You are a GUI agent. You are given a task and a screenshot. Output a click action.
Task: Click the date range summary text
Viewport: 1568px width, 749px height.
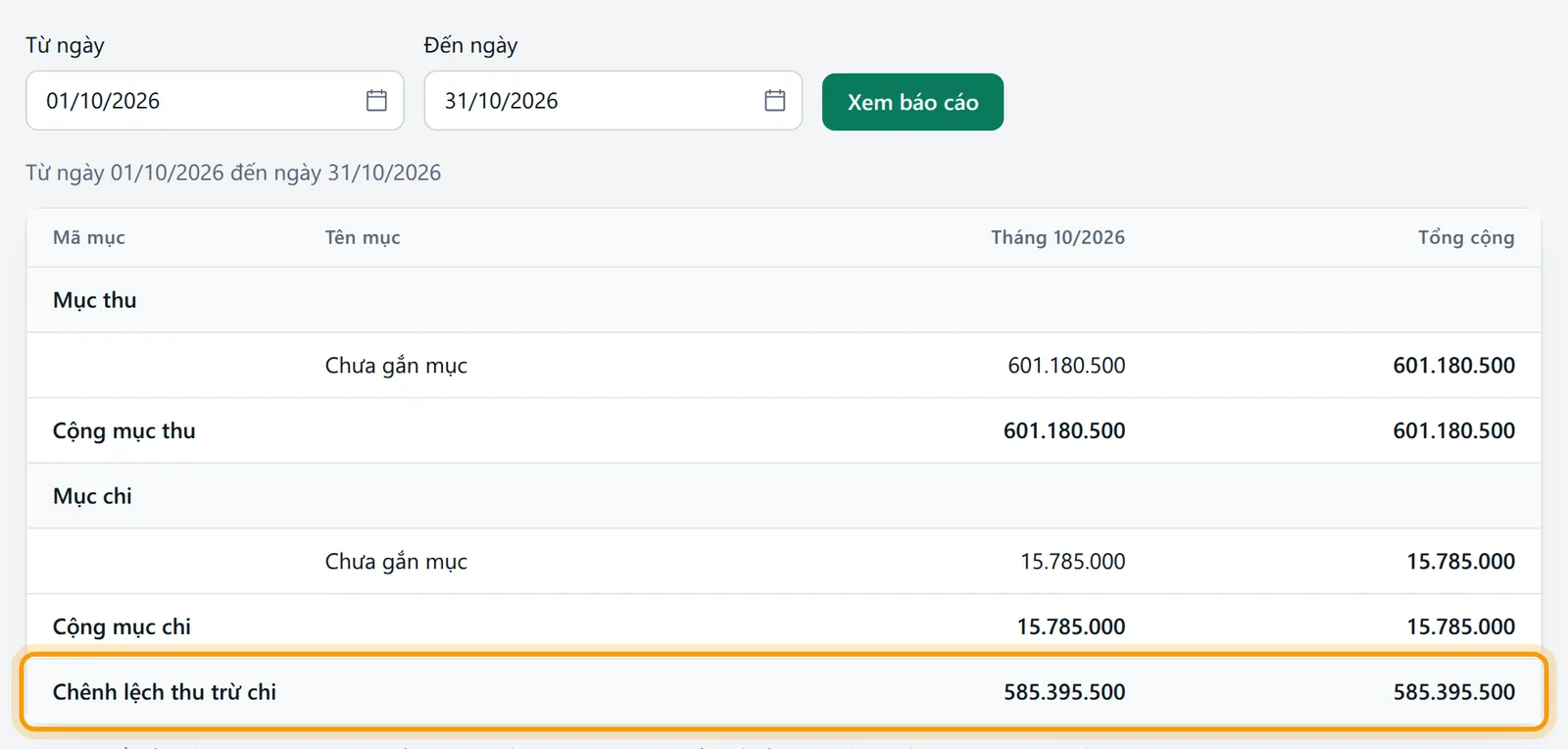click(233, 173)
